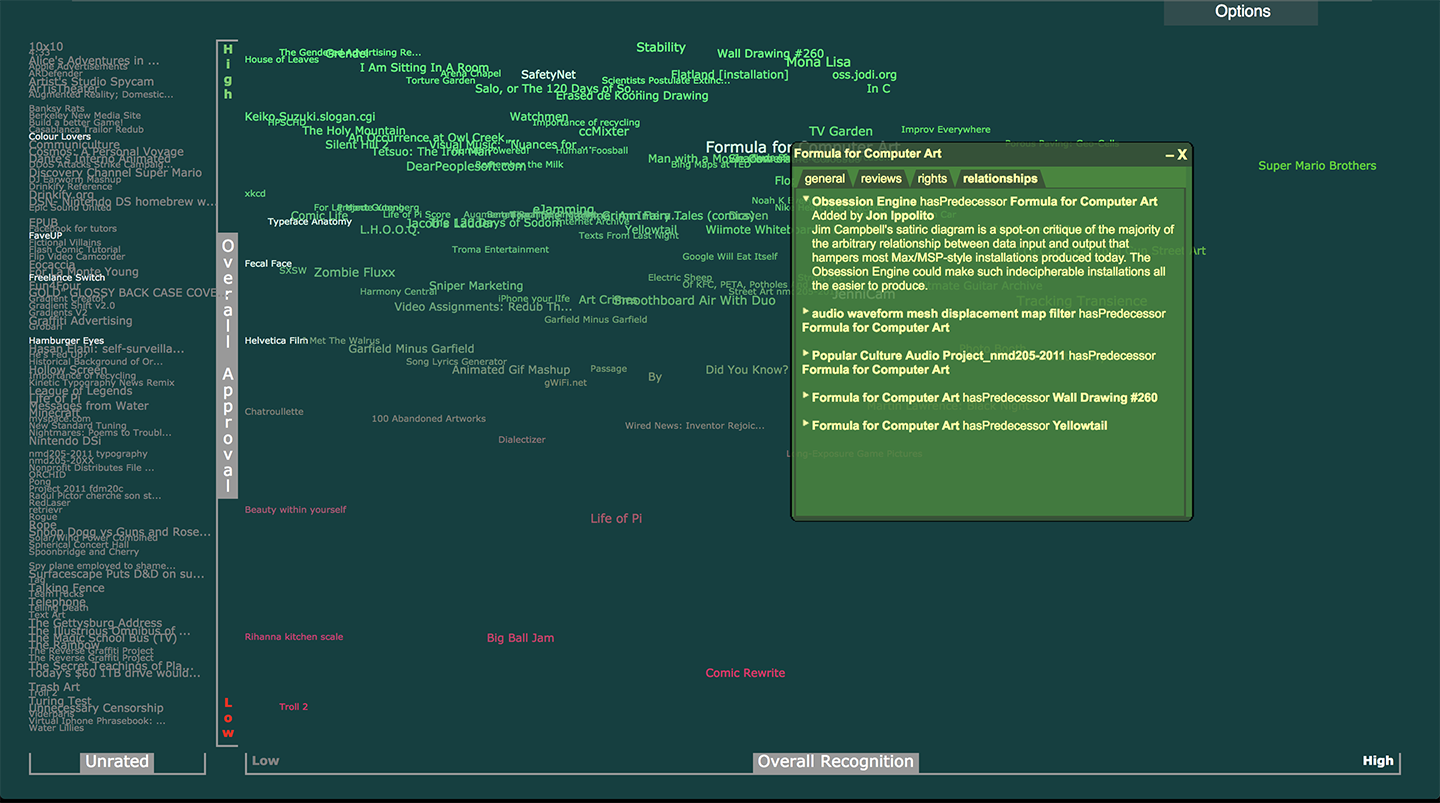Open Big Ball Jam project
The image size is (1440, 803).
pos(520,638)
